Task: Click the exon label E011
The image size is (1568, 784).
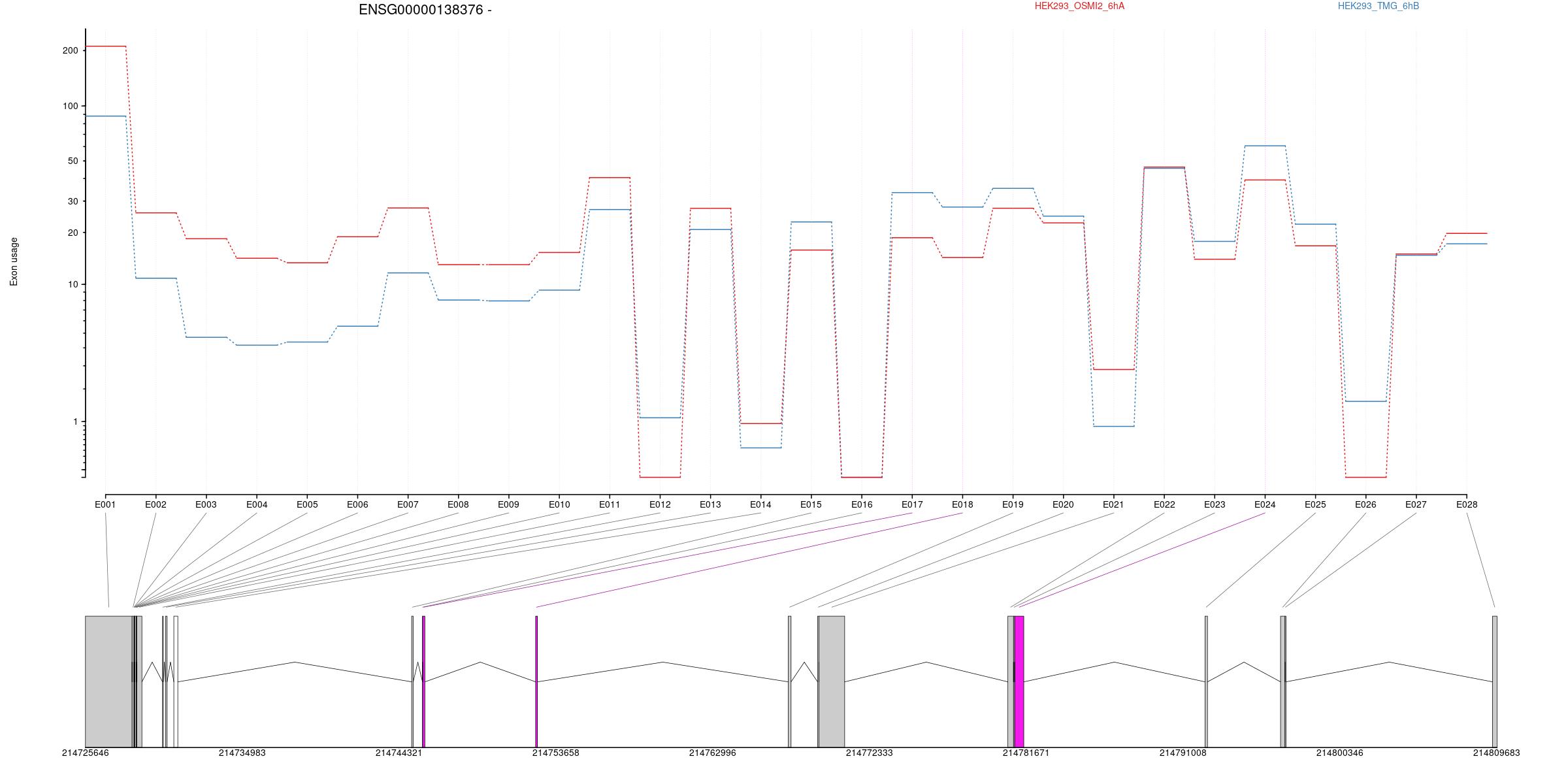Action: [610, 504]
